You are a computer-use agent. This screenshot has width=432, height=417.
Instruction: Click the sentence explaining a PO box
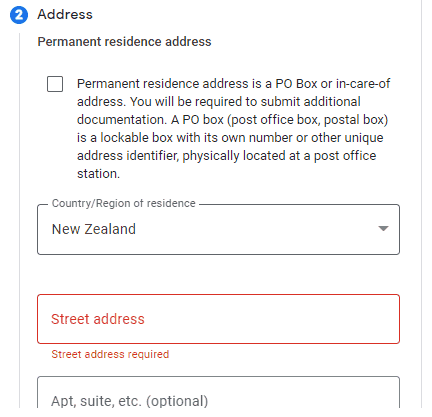(232, 147)
